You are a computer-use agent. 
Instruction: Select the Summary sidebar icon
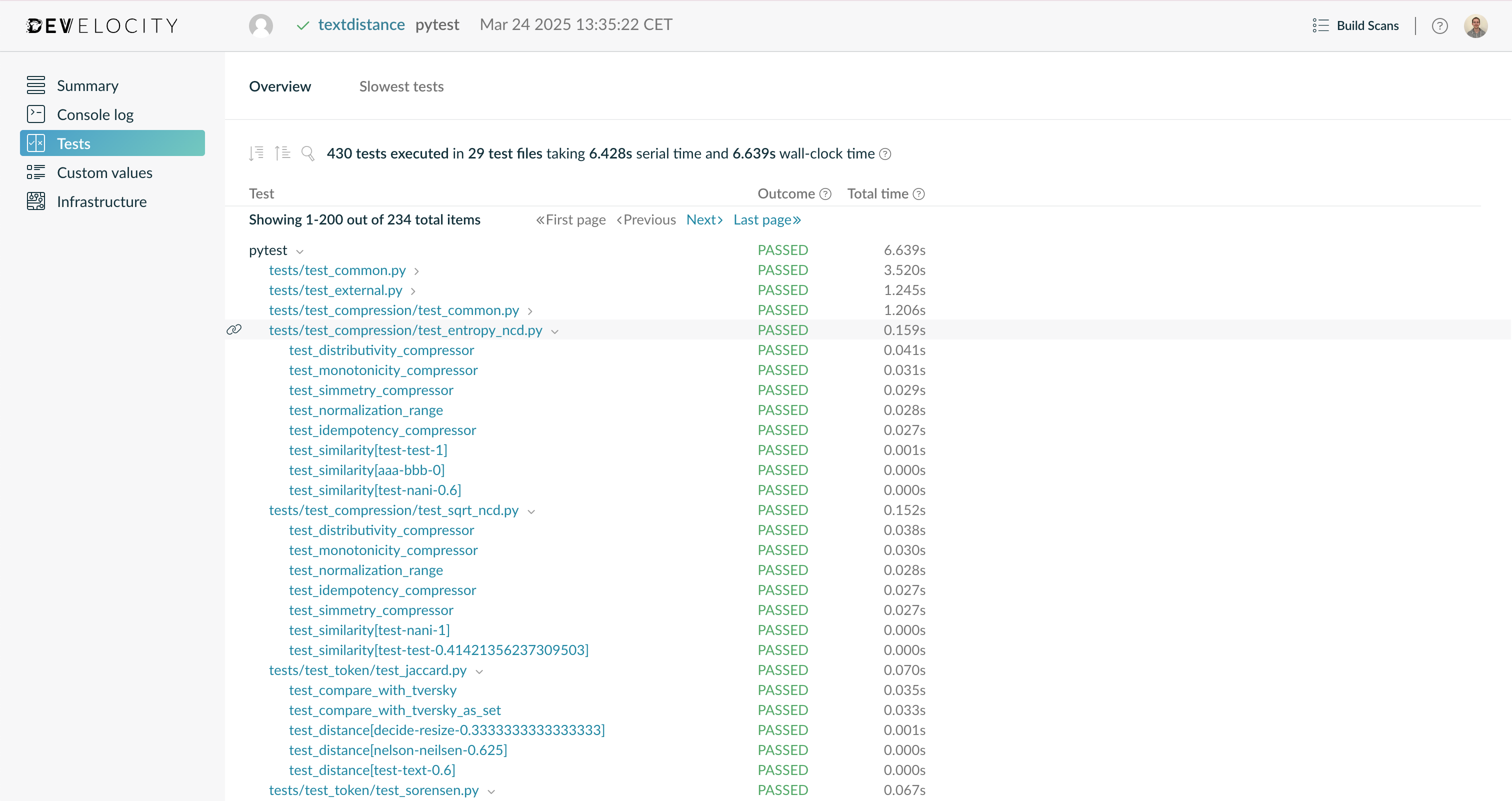tap(36, 84)
